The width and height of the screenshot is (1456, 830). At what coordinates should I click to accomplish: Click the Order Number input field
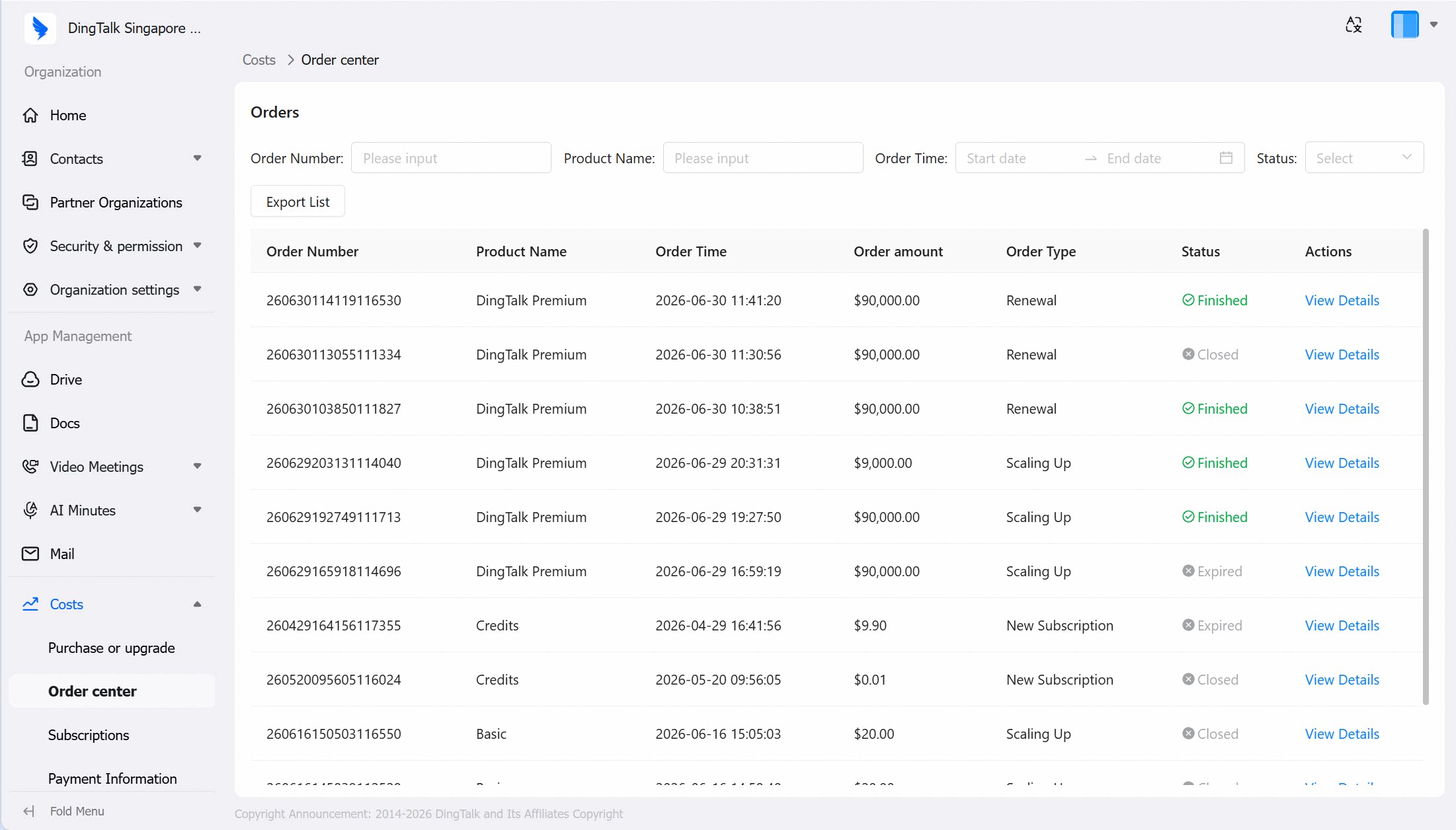pos(451,158)
